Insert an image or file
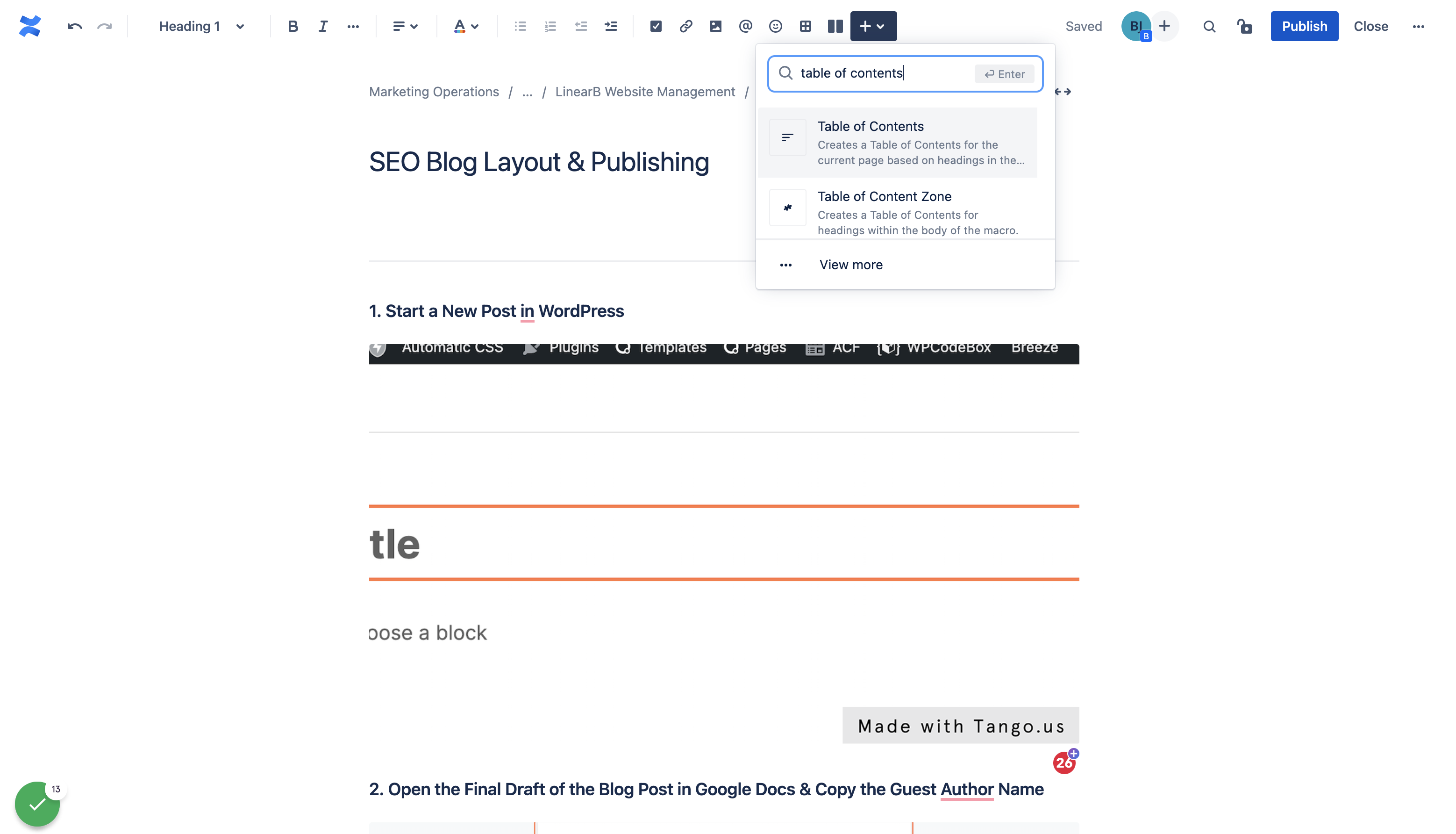 point(716,26)
